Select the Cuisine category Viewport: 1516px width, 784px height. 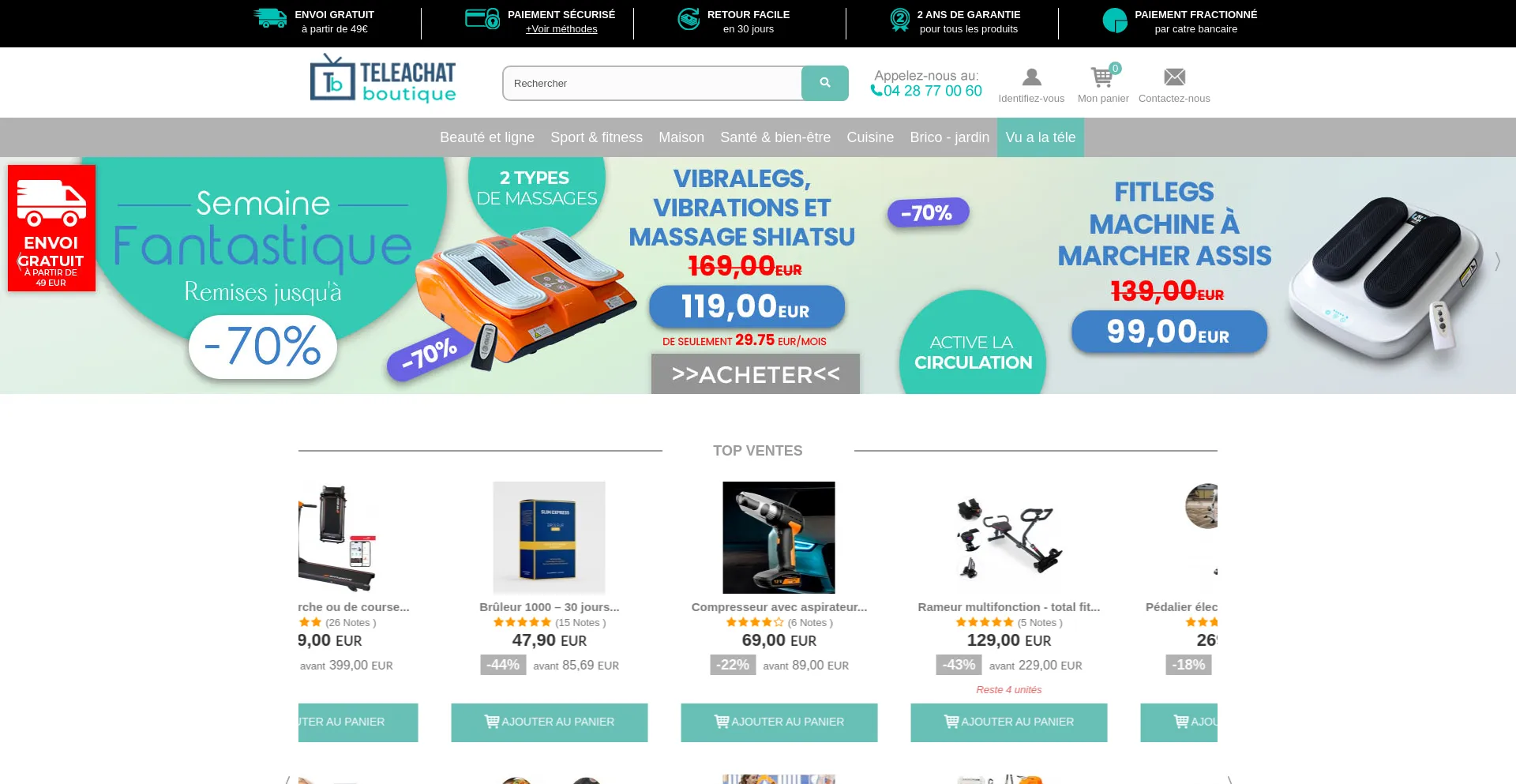870,137
